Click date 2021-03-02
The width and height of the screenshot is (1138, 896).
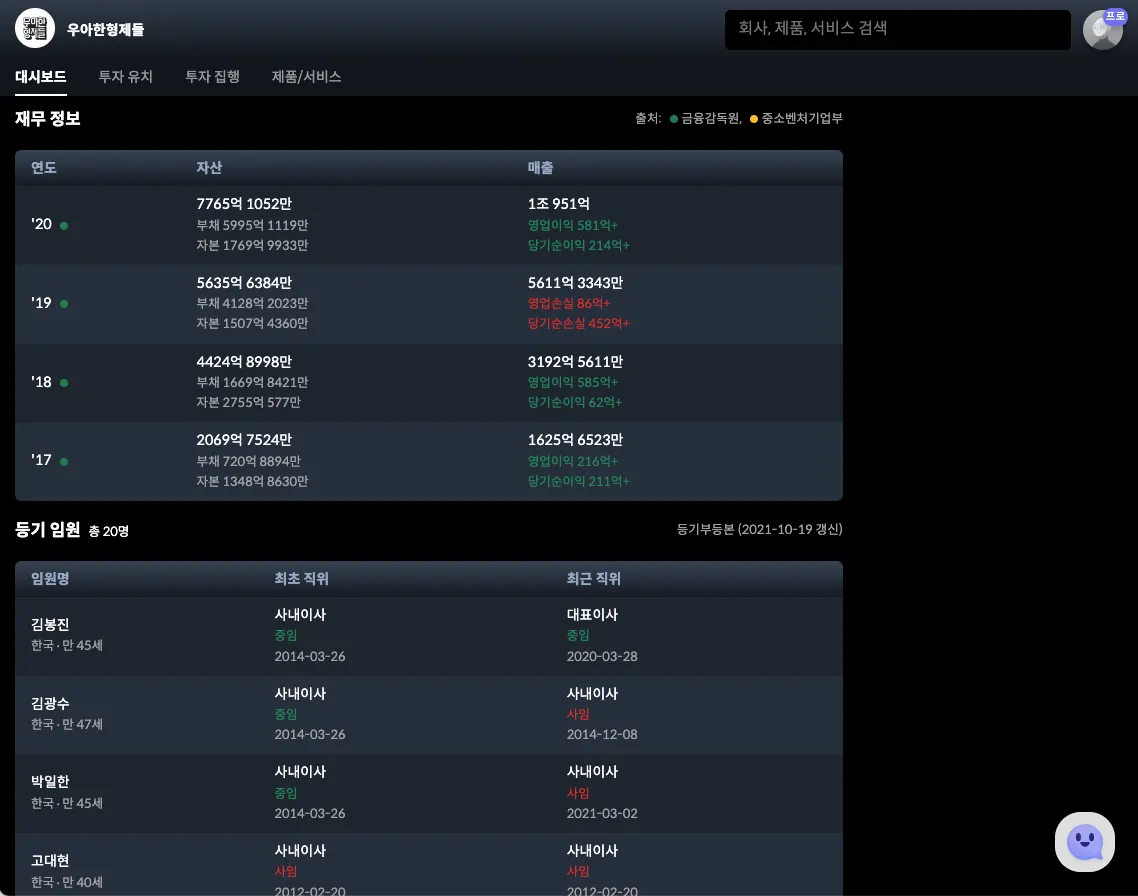point(602,813)
